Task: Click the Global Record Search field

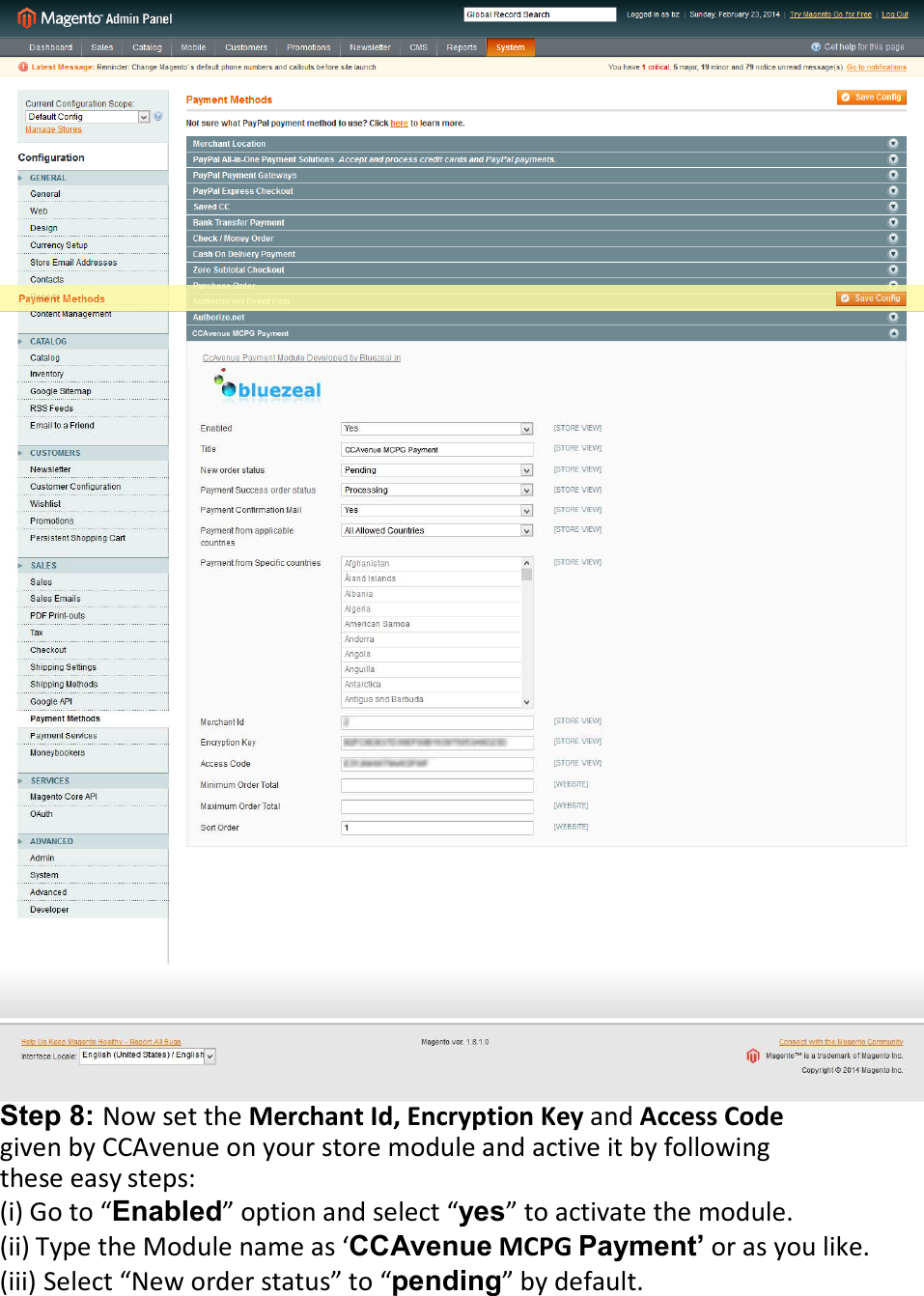Action: coord(539,14)
